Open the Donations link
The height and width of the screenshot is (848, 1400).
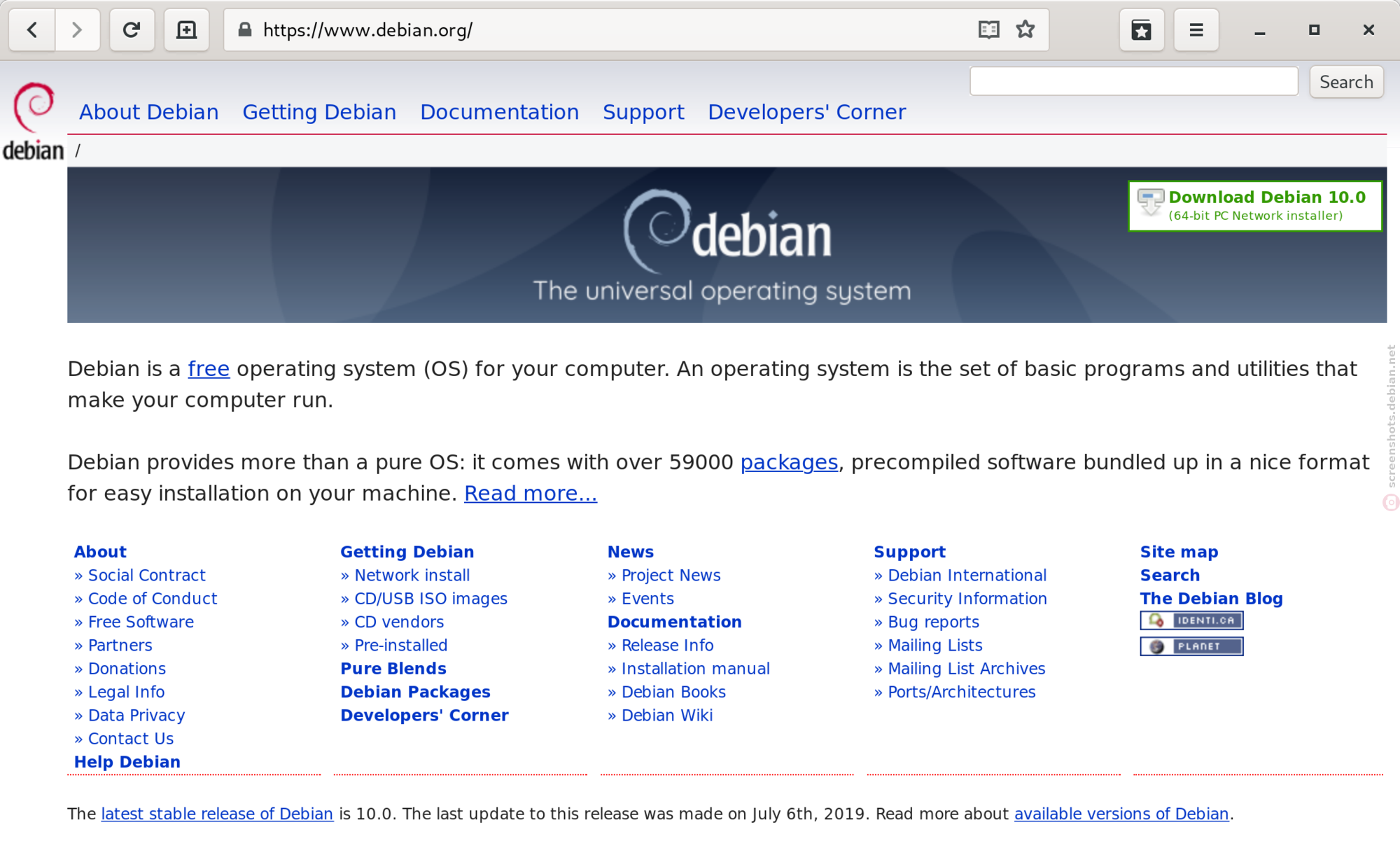[x=127, y=669]
